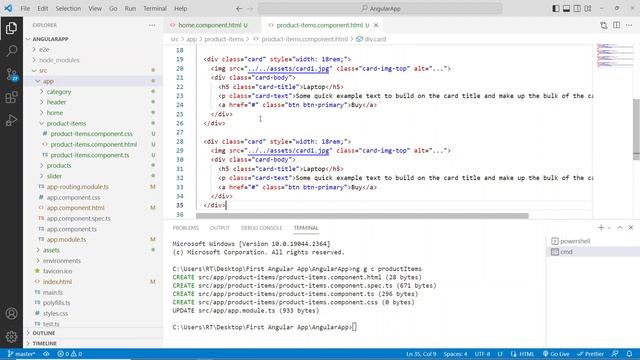Click div.card in breadcrumb

(x=371, y=39)
